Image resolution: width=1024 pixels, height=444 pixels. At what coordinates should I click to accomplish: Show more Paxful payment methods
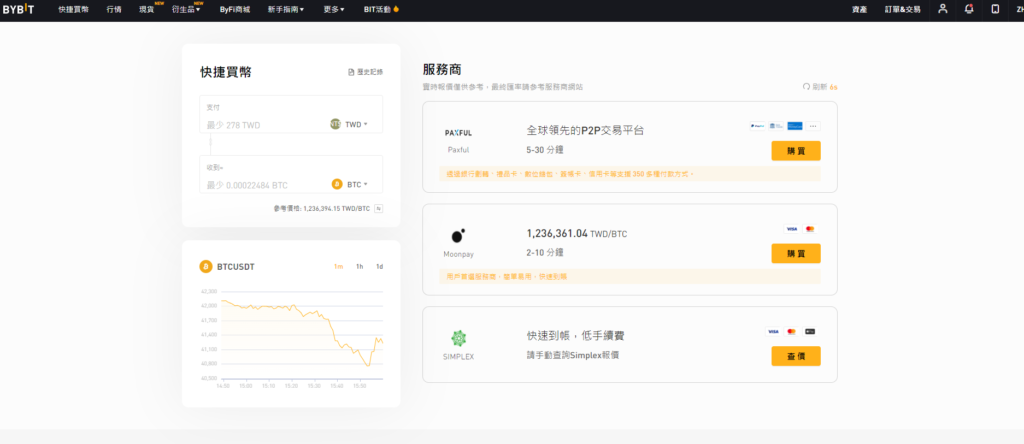813,126
